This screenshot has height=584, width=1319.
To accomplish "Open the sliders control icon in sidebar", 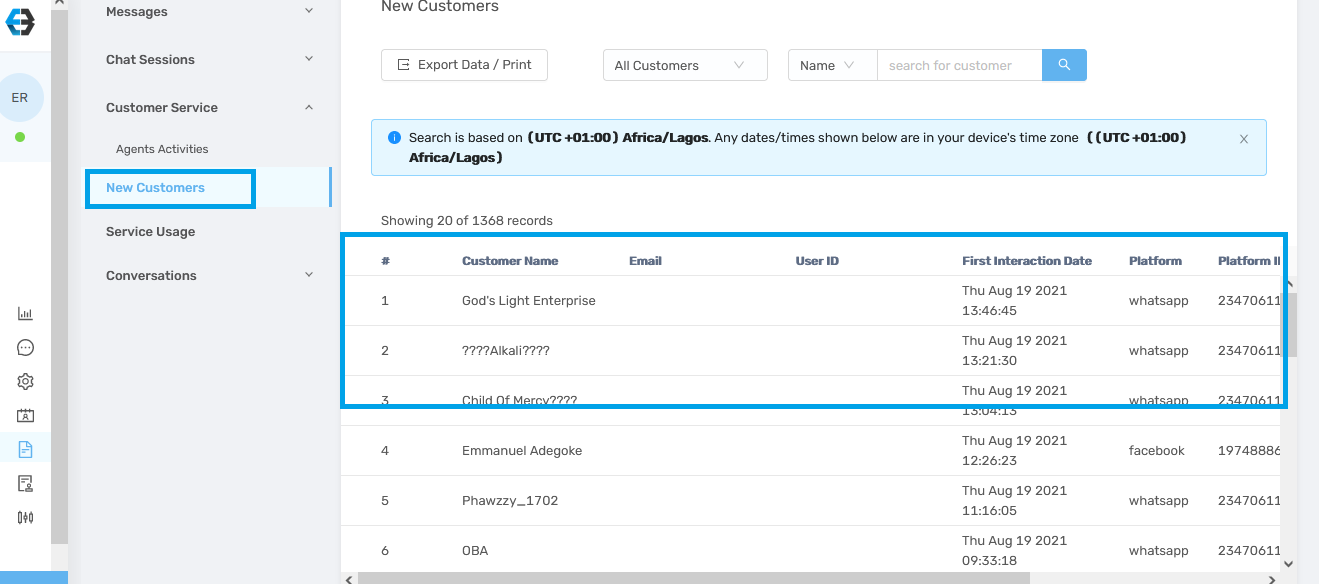I will pos(26,517).
